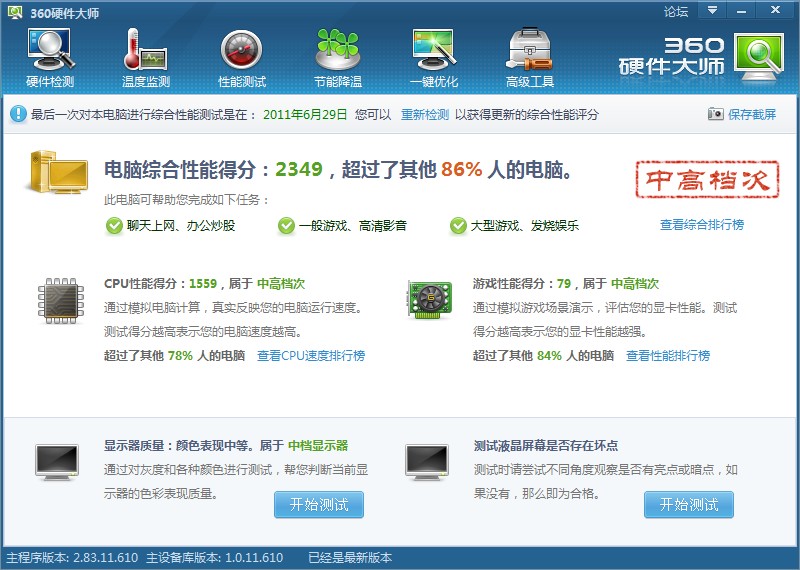The image size is (800, 570).
Task: Click the 保存截屏 link
Action: tap(752, 114)
